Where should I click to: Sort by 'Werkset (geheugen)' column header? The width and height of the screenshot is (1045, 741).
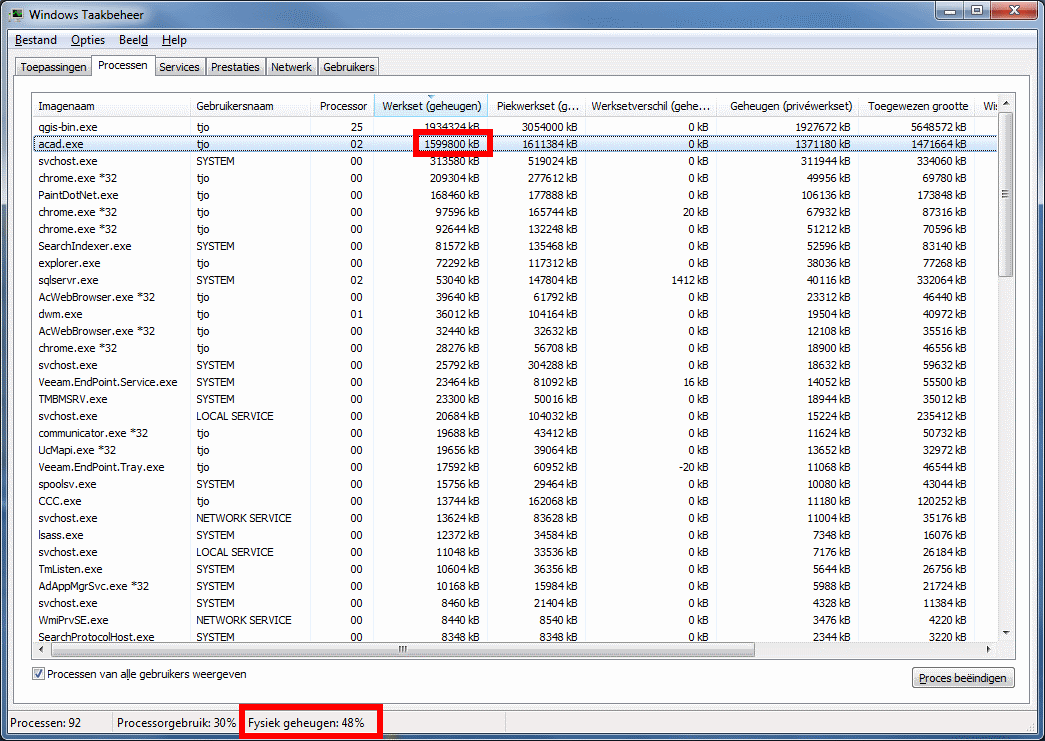click(x=430, y=105)
